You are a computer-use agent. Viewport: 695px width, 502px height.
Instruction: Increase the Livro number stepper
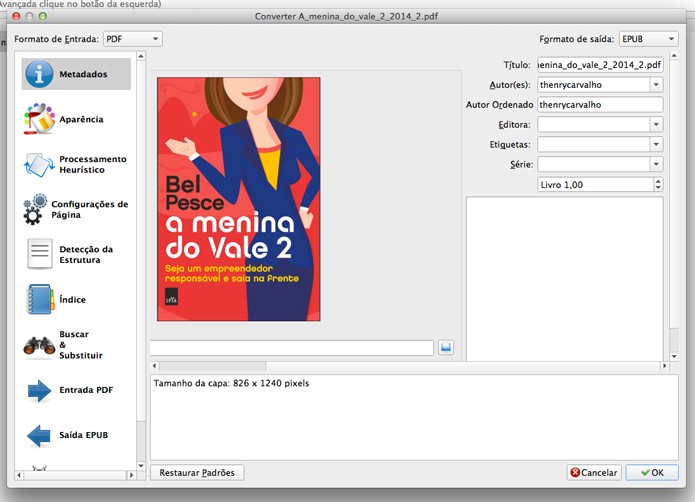tap(658, 181)
